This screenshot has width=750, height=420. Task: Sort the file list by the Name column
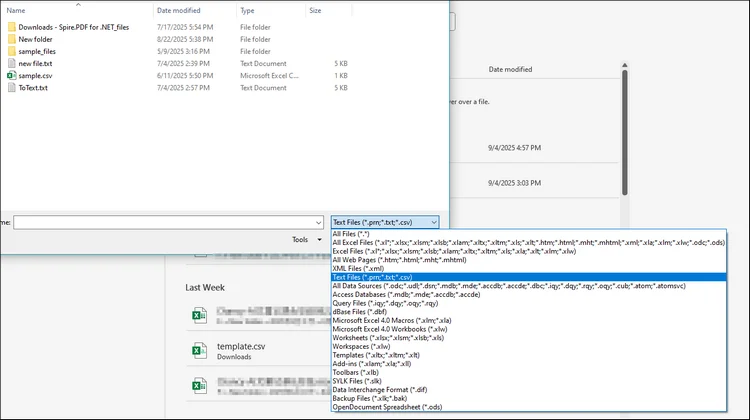tap(16, 11)
